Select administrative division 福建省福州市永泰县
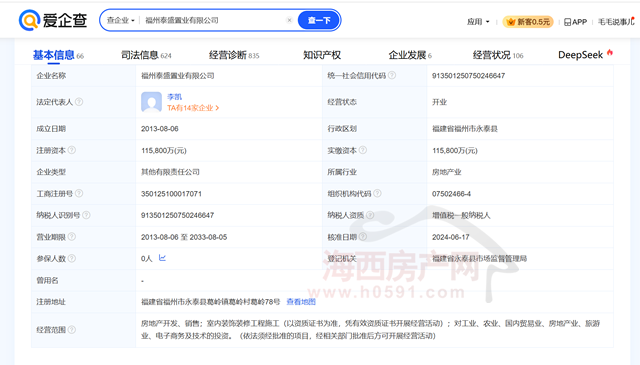Image resolution: width=640 pixels, height=365 pixels. 465,129
